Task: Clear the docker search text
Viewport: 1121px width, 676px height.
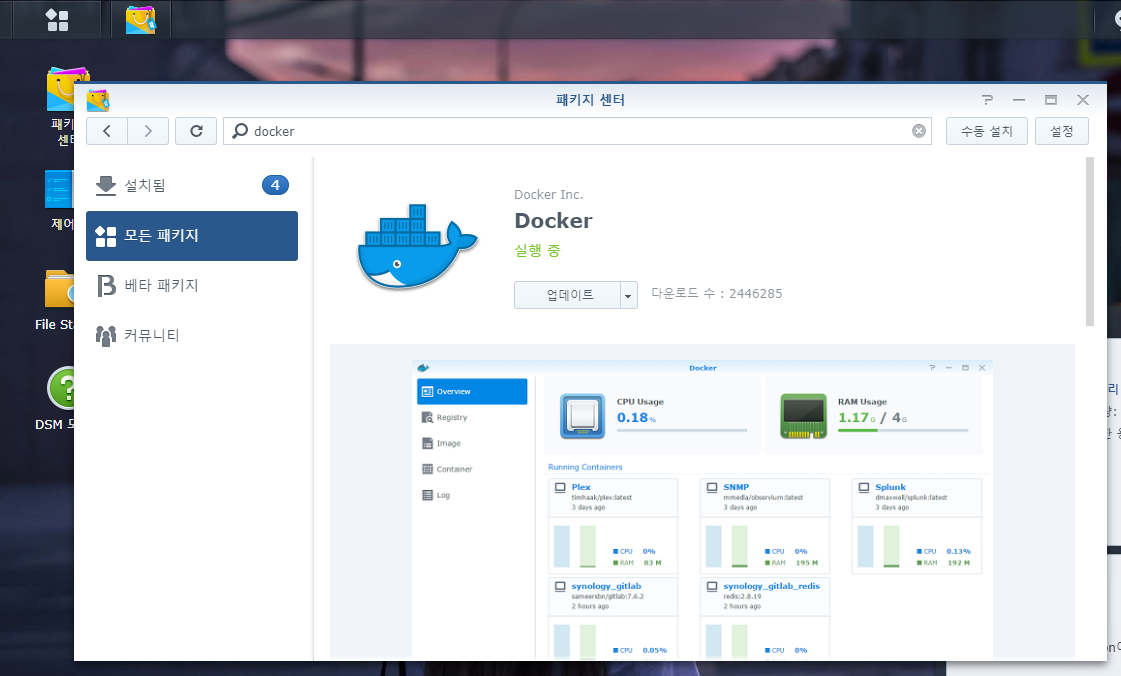Action: [919, 131]
